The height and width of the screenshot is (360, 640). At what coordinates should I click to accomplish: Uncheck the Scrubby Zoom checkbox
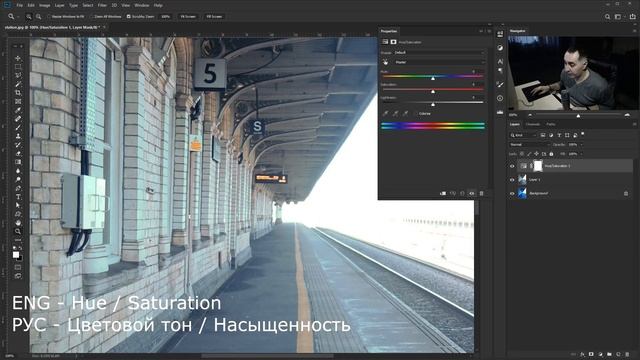pos(129,17)
